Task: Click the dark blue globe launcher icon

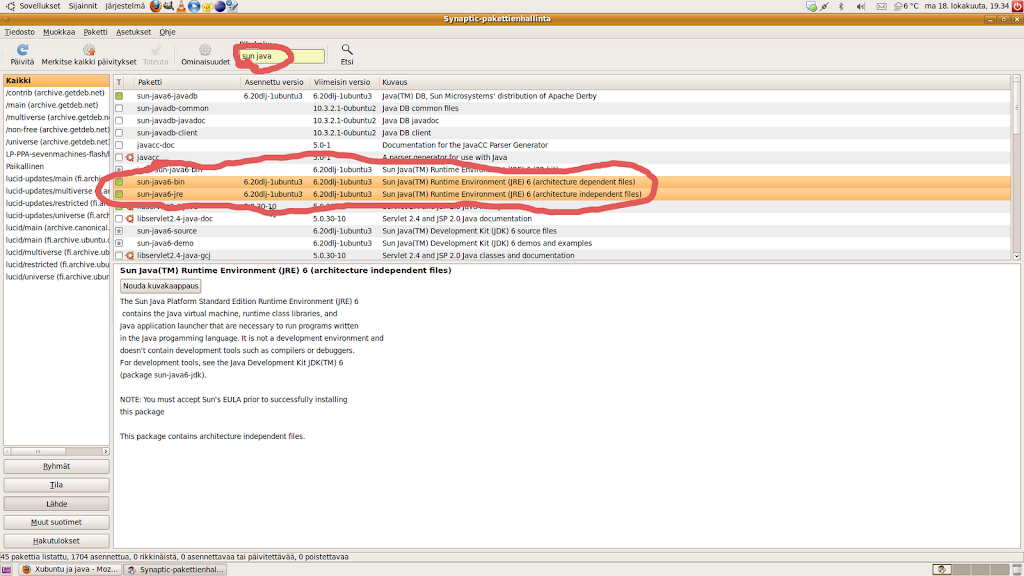Action: coord(220,7)
